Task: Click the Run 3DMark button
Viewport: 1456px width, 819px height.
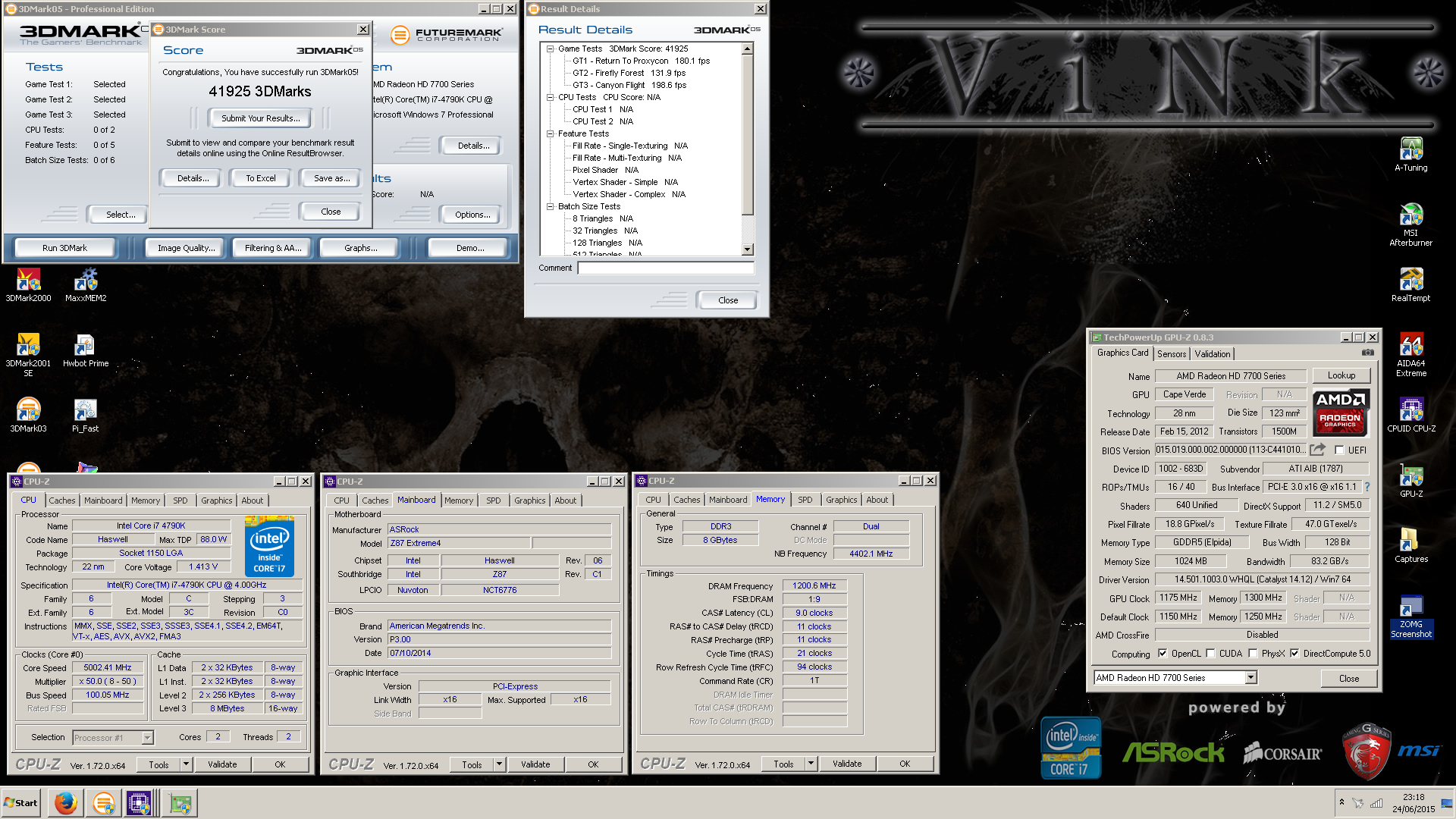Action: (64, 248)
